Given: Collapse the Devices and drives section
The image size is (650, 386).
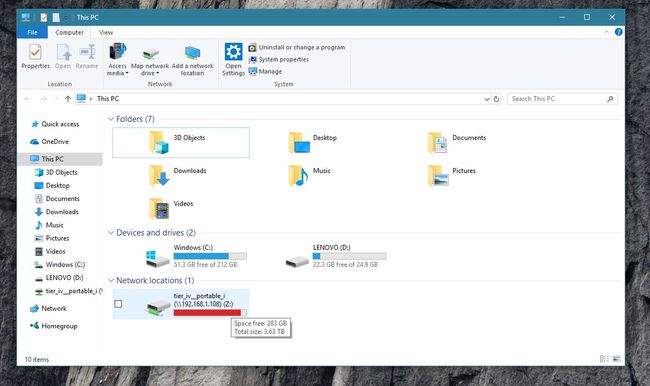Looking at the screenshot, I should point(111,233).
